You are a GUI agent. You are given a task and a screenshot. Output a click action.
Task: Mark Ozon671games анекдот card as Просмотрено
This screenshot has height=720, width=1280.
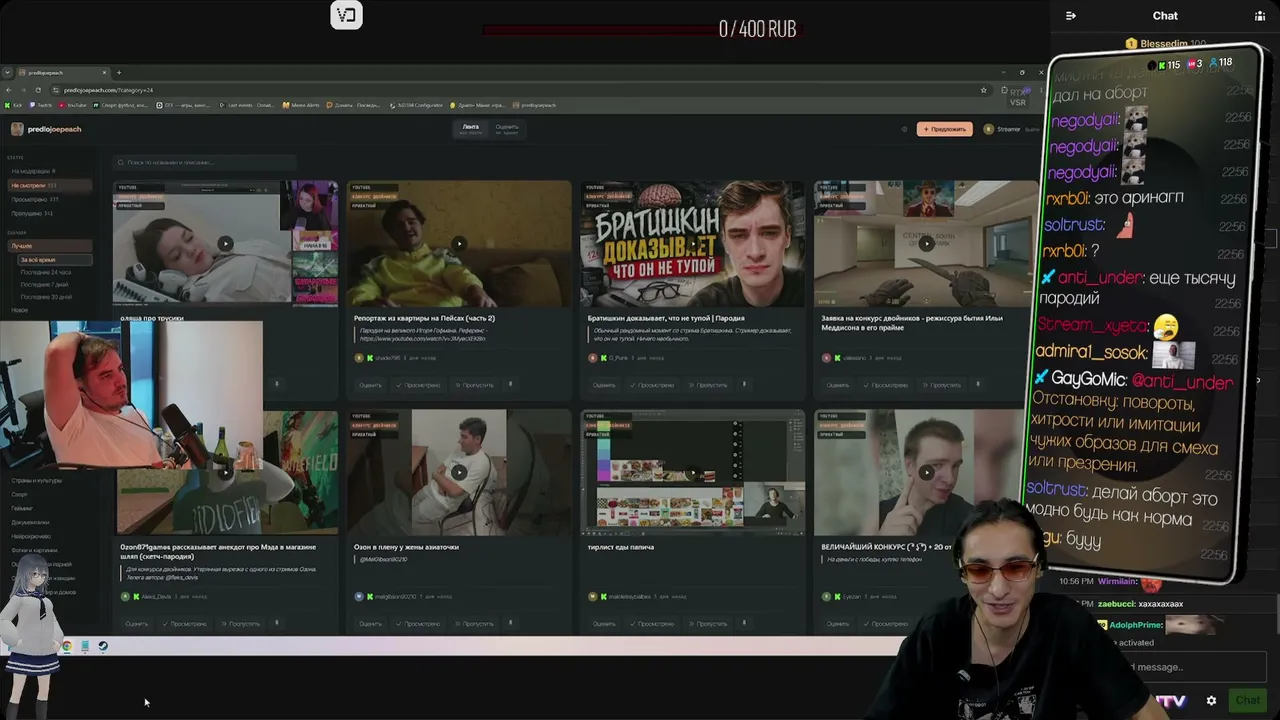pos(186,624)
